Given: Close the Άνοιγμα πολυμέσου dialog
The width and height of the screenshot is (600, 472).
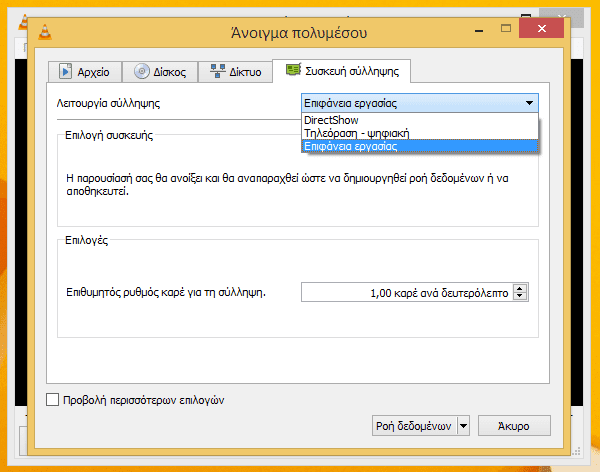Looking at the screenshot, I should [541, 28].
